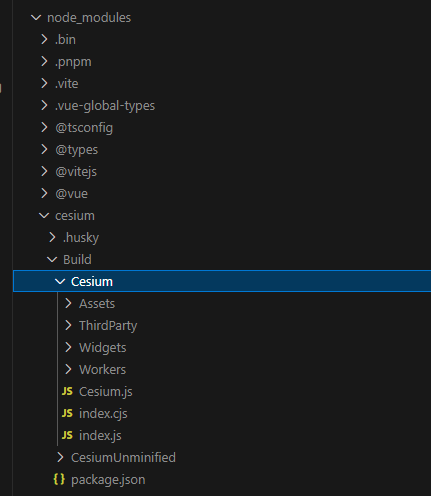The height and width of the screenshot is (496, 431).
Task: Click the braces icon beside package.json
Action: click(59, 479)
